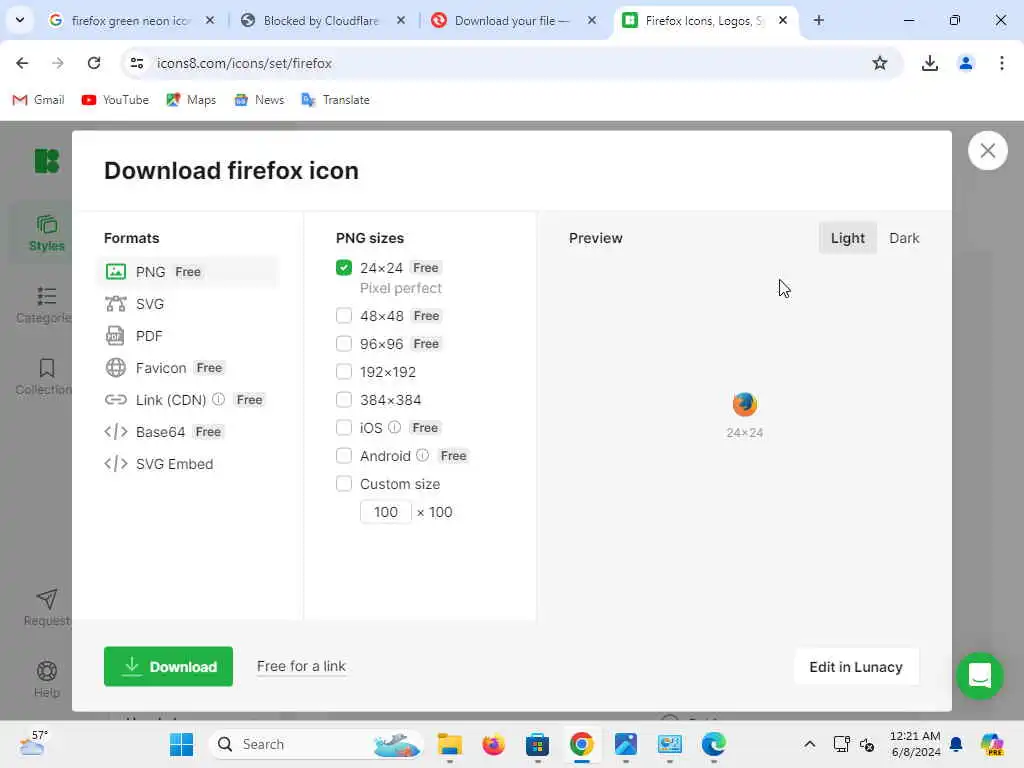The image size is (1024, 768).
Task: Choose the SVG Embed code icon
Action: [116, 464]
